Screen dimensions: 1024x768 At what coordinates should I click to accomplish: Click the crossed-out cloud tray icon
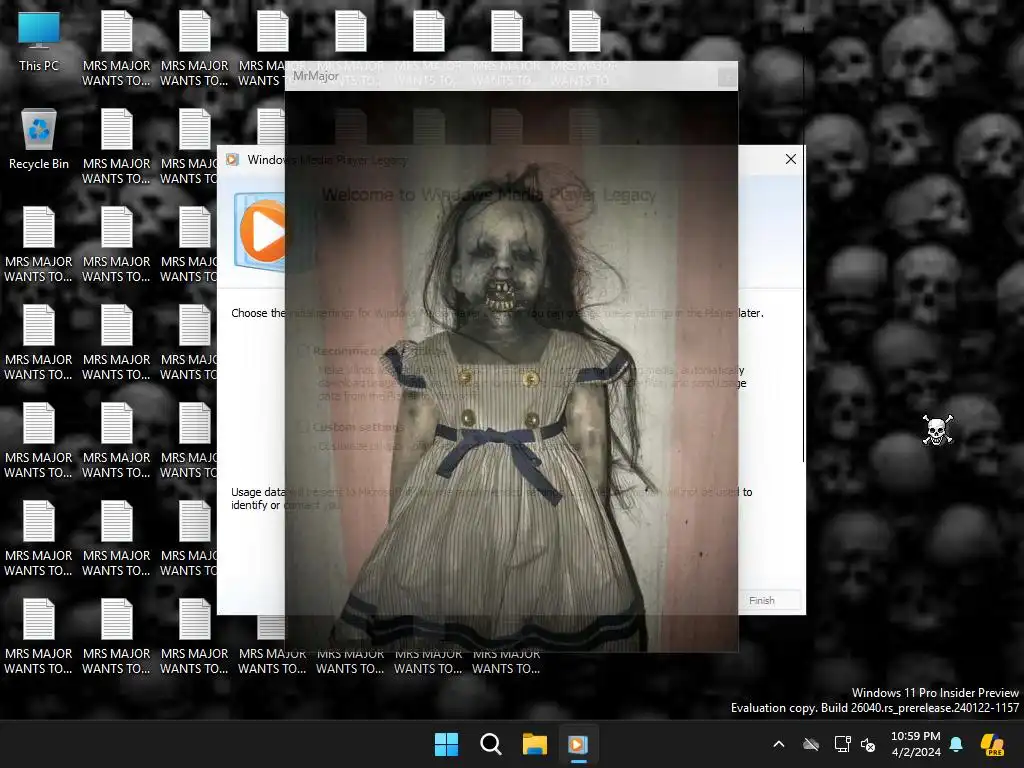[x=810, y=744]
